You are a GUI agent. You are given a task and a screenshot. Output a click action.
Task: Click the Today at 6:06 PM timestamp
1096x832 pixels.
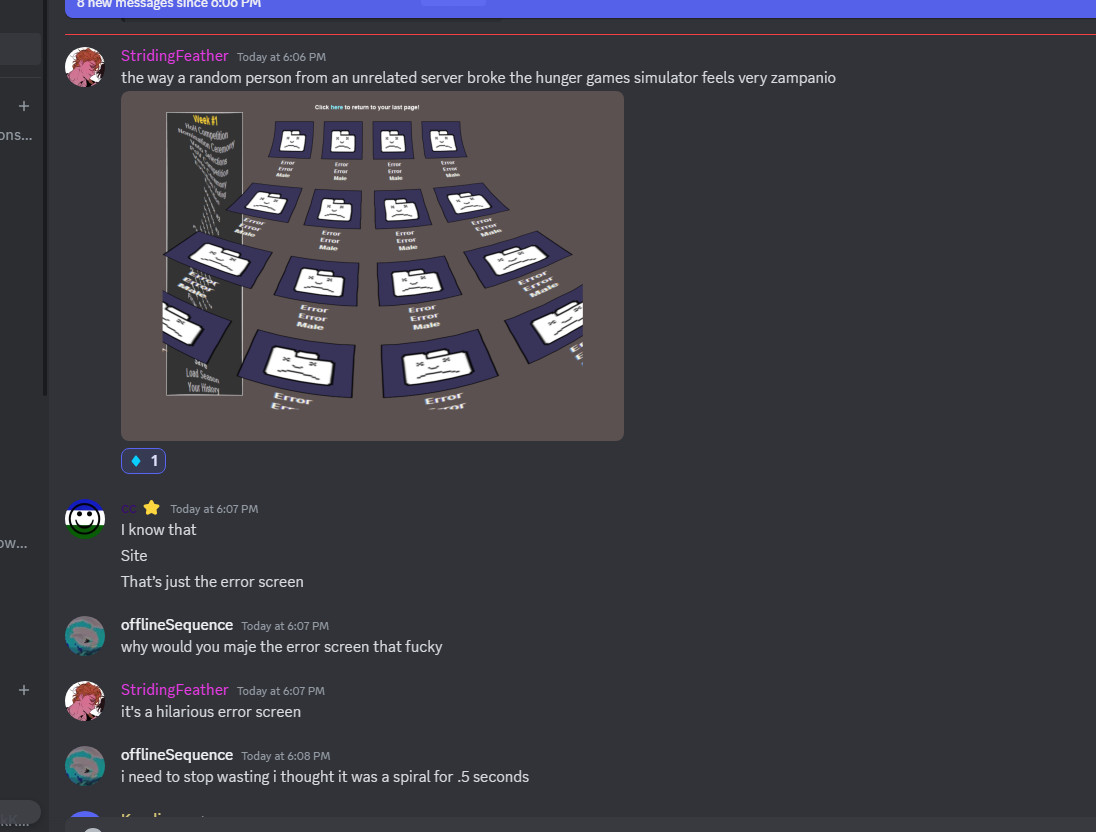pyautogui.click(x=281, y=57)
